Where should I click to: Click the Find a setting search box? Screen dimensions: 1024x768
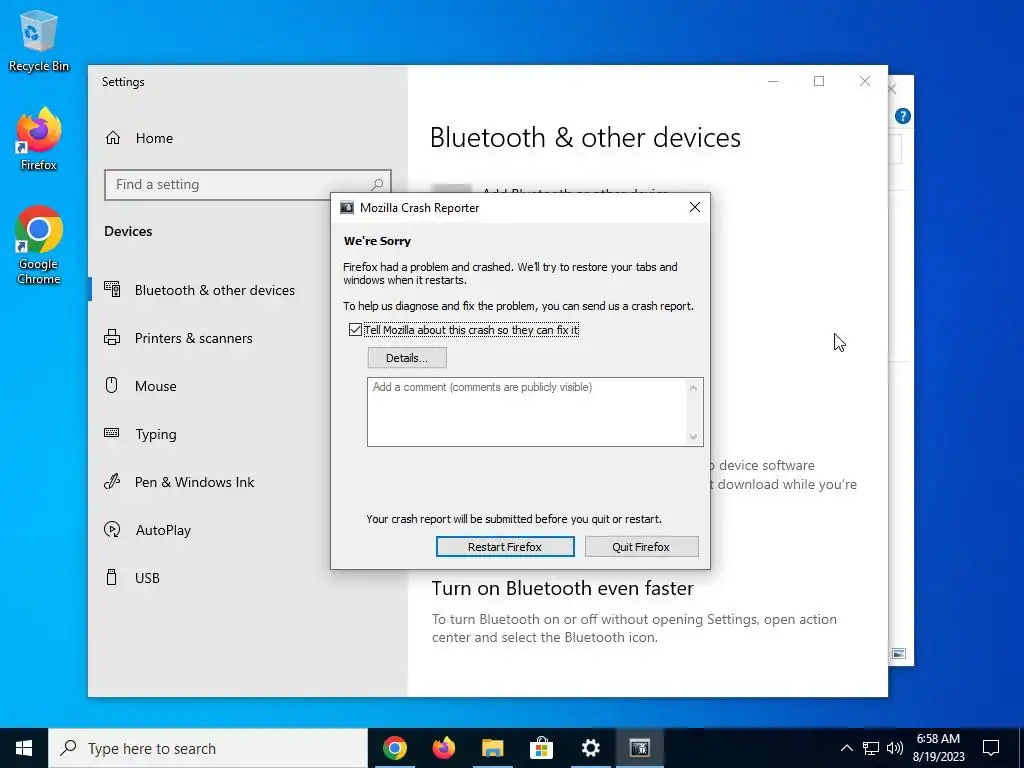point(248,185)
